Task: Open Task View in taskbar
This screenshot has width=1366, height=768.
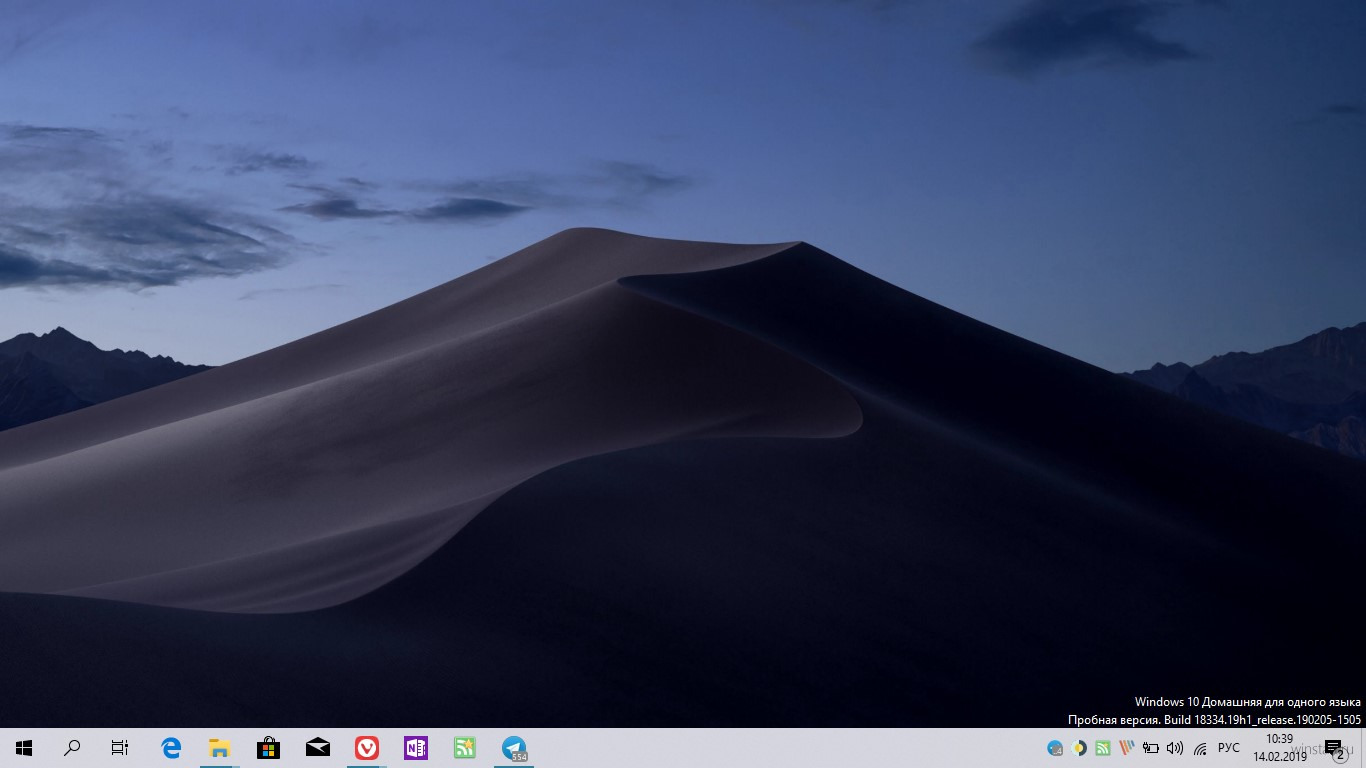Action: point(120,747)
